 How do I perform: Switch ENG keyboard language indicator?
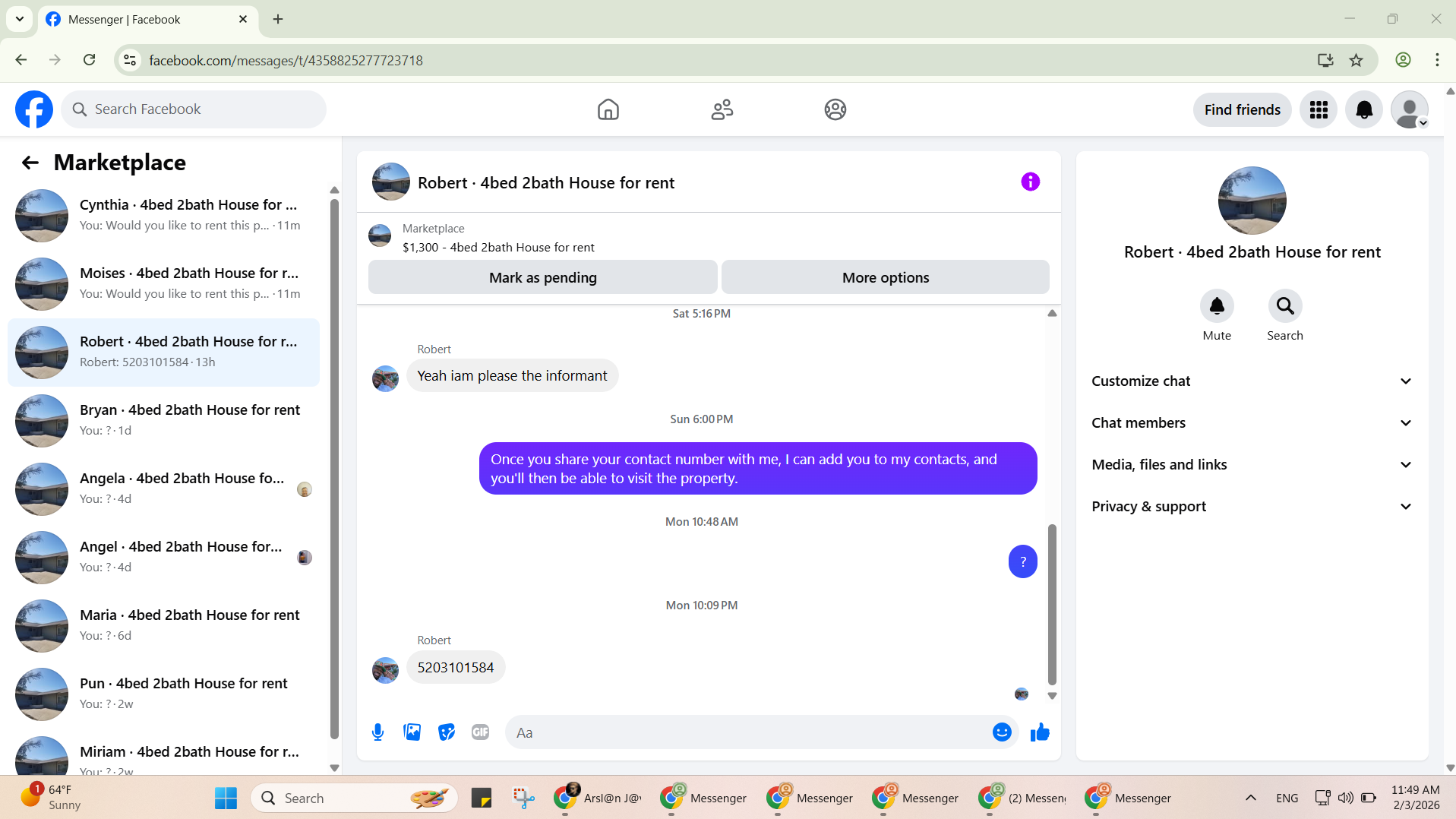point(1287,798)
